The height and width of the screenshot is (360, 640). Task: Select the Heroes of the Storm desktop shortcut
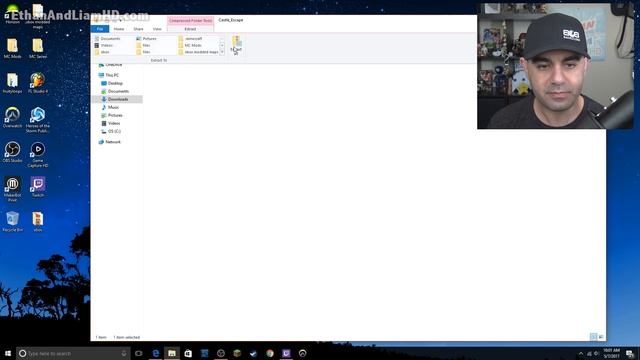point(38,120)
